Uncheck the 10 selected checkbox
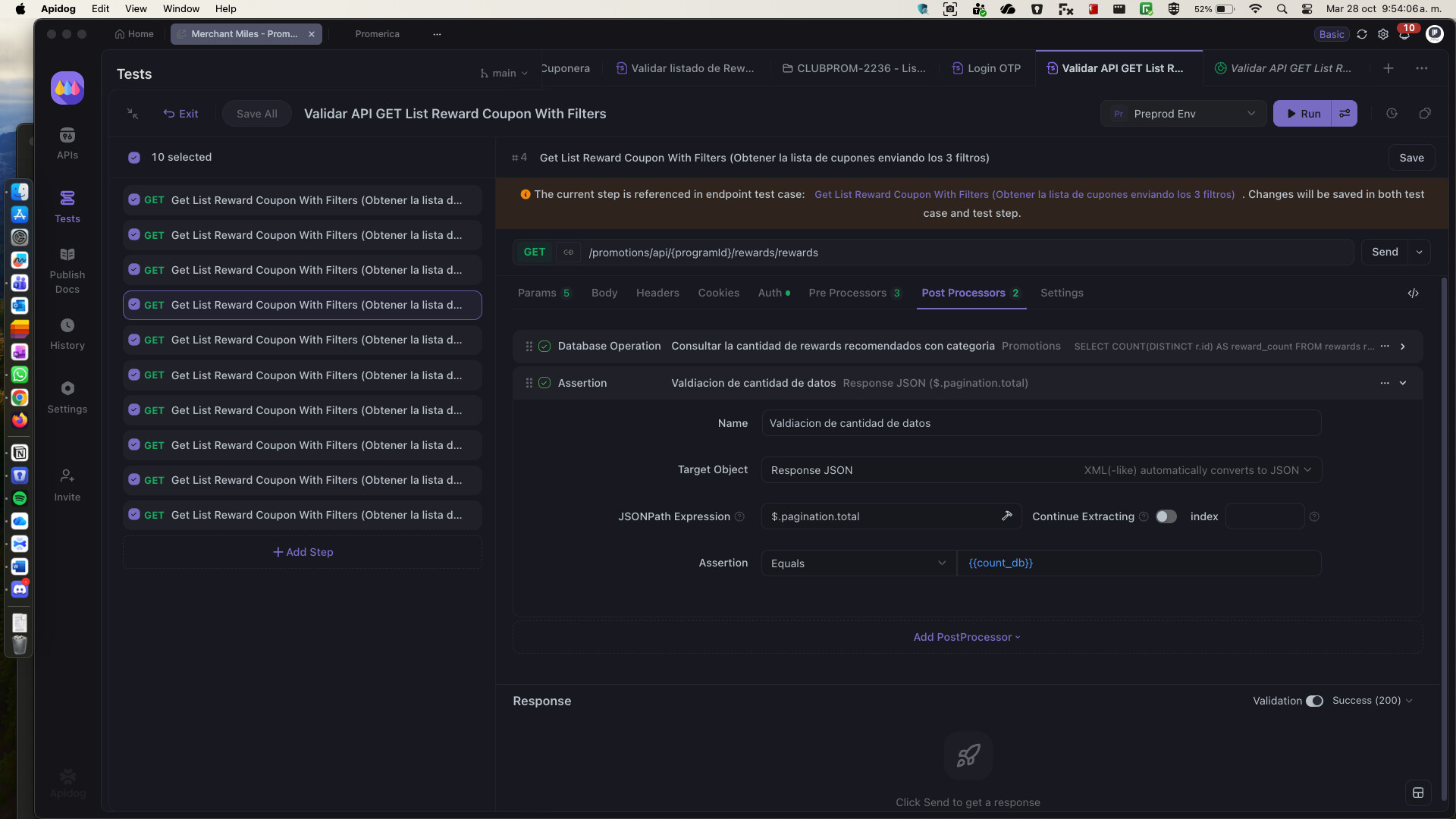This screenshot has width=1456, height=819. (x=134, y=158)
